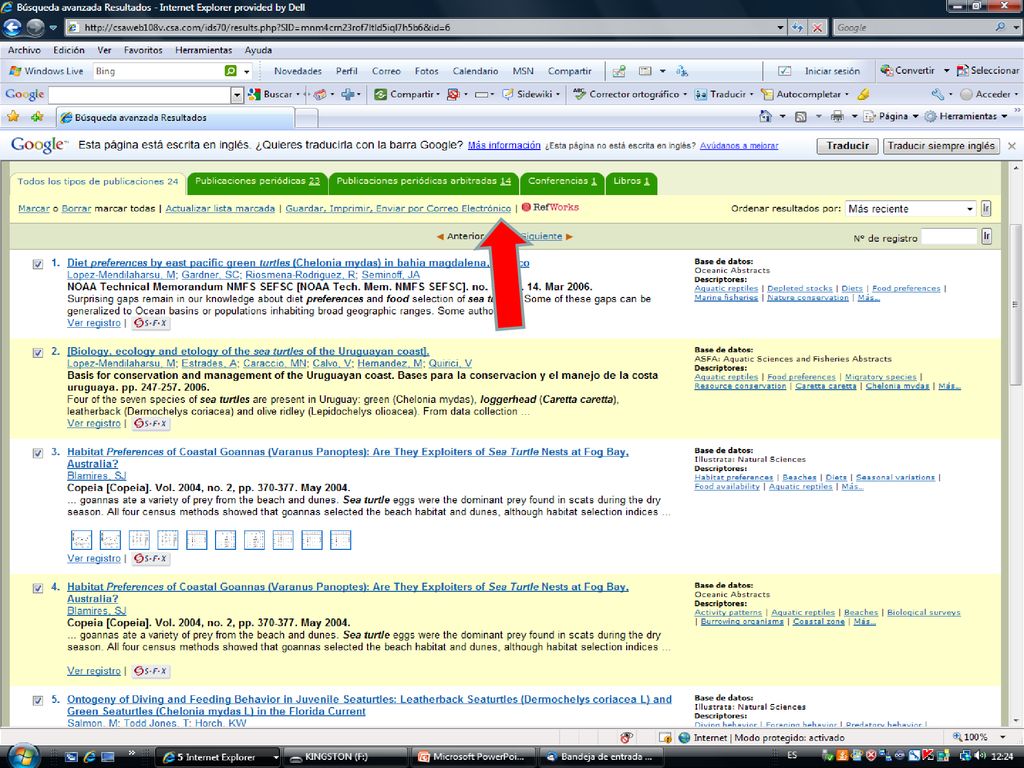Click the Stop loading red X icon
Viewport: 1024px width, 768px height.
tap(818, 27)
